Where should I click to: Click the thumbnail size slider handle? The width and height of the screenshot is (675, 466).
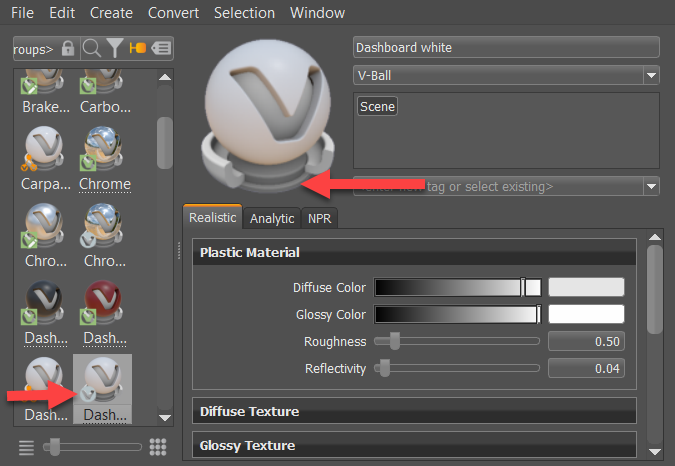click(x=54, y=447)
